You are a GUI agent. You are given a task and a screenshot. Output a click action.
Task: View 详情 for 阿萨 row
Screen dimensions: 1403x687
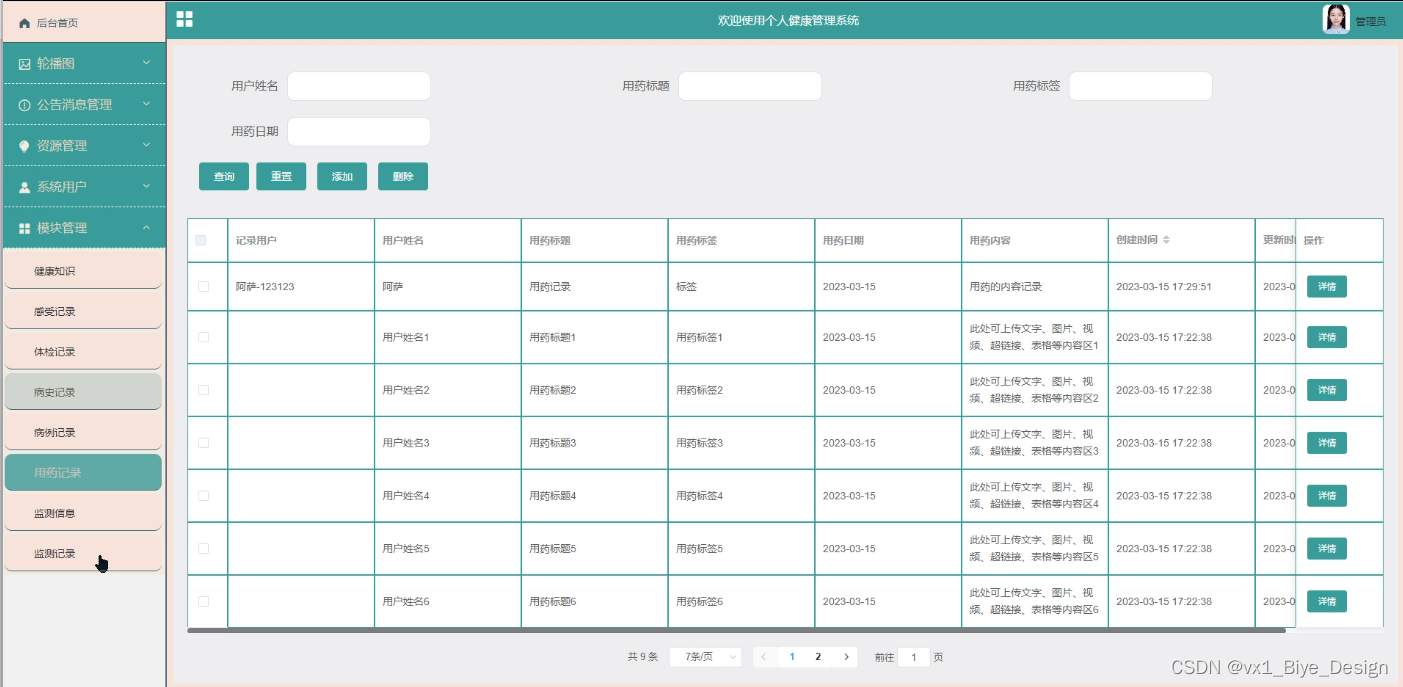pos(1327,286)
